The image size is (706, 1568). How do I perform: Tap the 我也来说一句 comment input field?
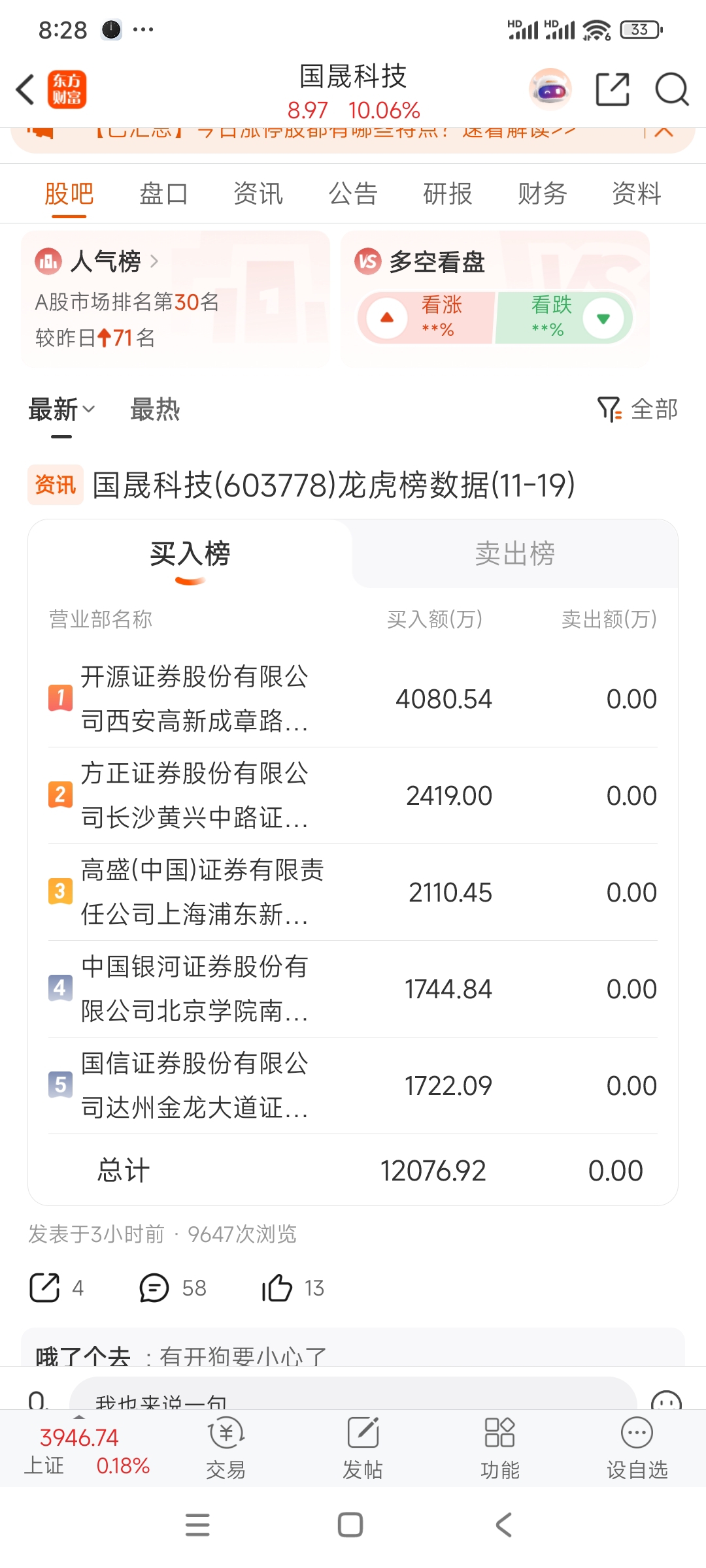click(353, 1397)
